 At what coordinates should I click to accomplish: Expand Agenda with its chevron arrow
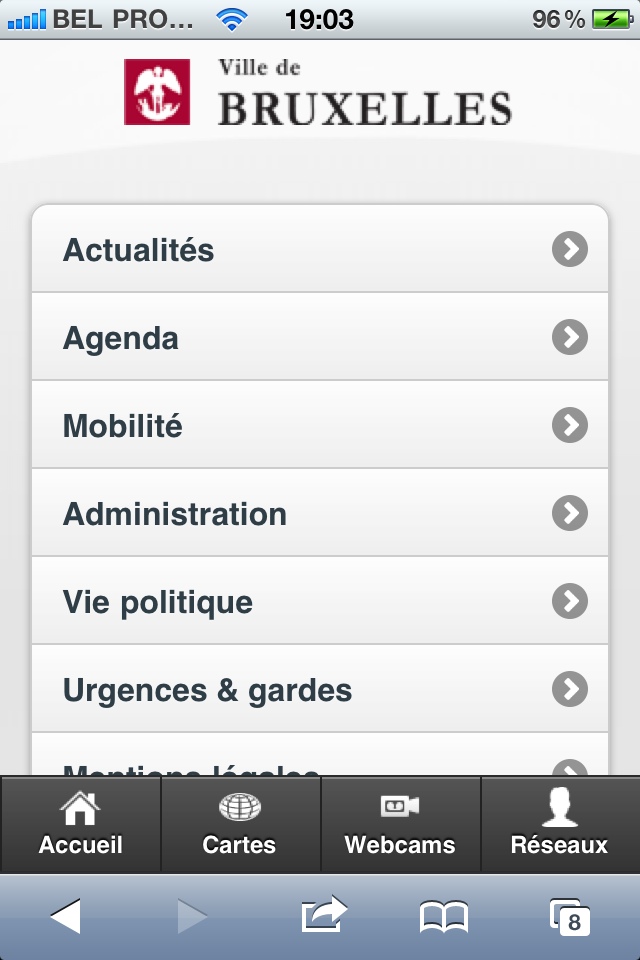tap(570, 337)
